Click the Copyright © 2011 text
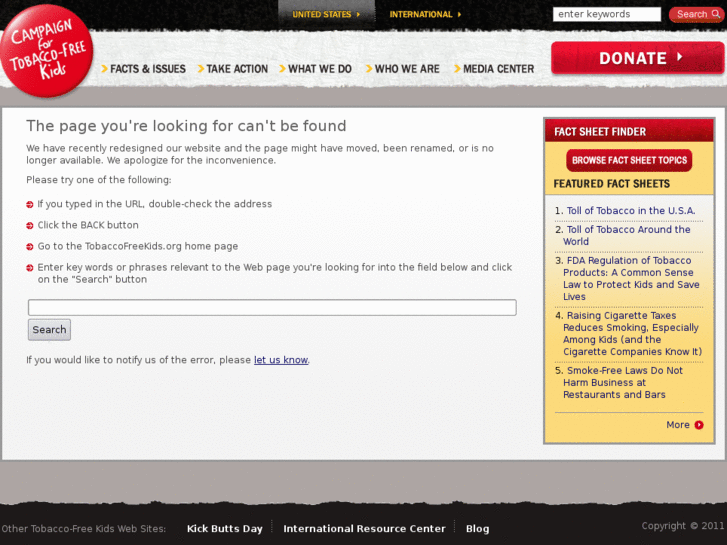Viewport: 727px width, 545px height. point(683,526)
